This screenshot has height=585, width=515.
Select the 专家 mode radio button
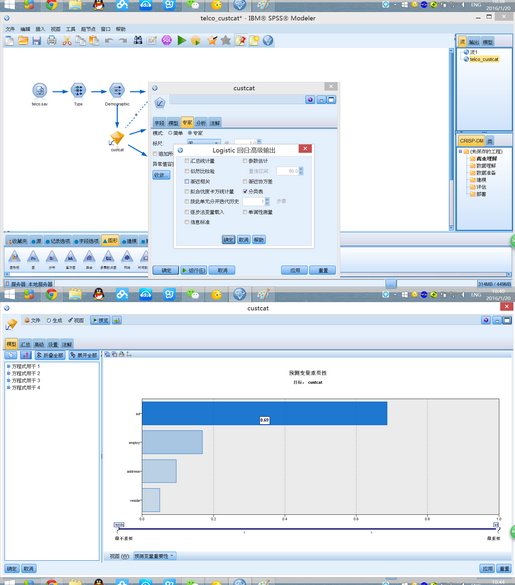click(190, 133)
